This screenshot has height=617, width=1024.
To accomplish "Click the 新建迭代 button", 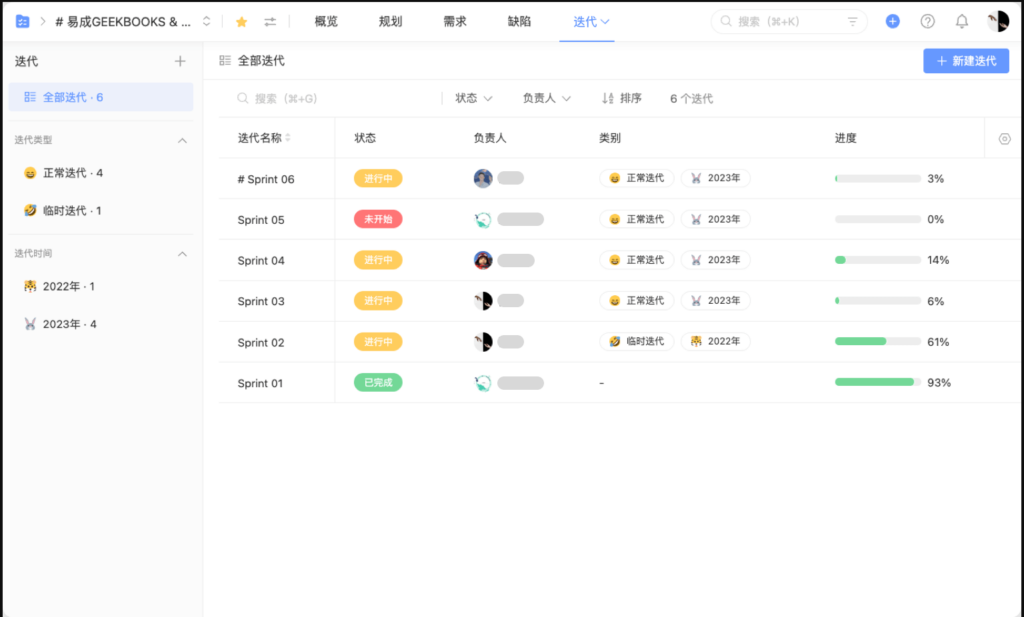I will click(965, 61).
